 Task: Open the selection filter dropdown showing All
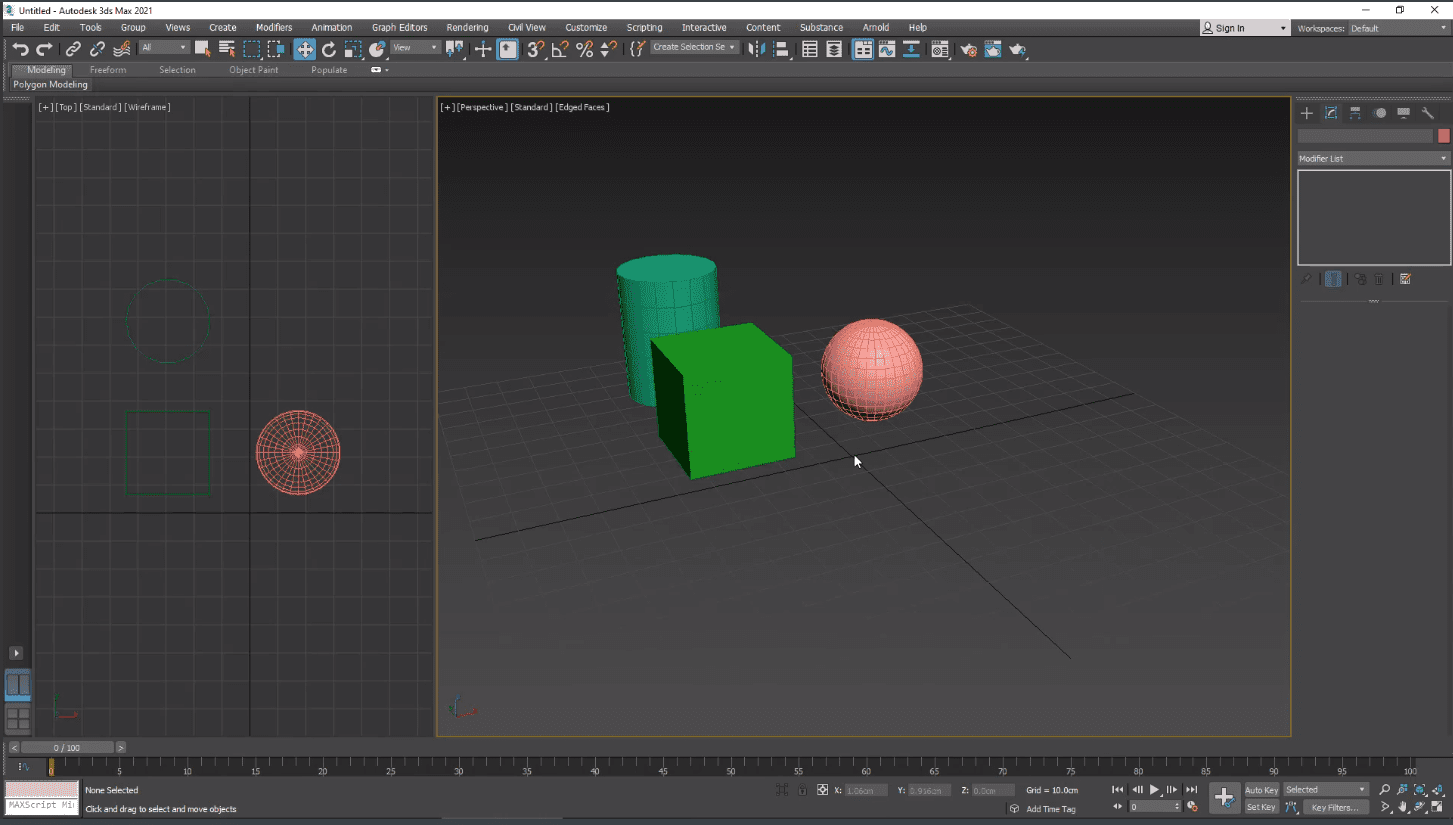(165, 46)
